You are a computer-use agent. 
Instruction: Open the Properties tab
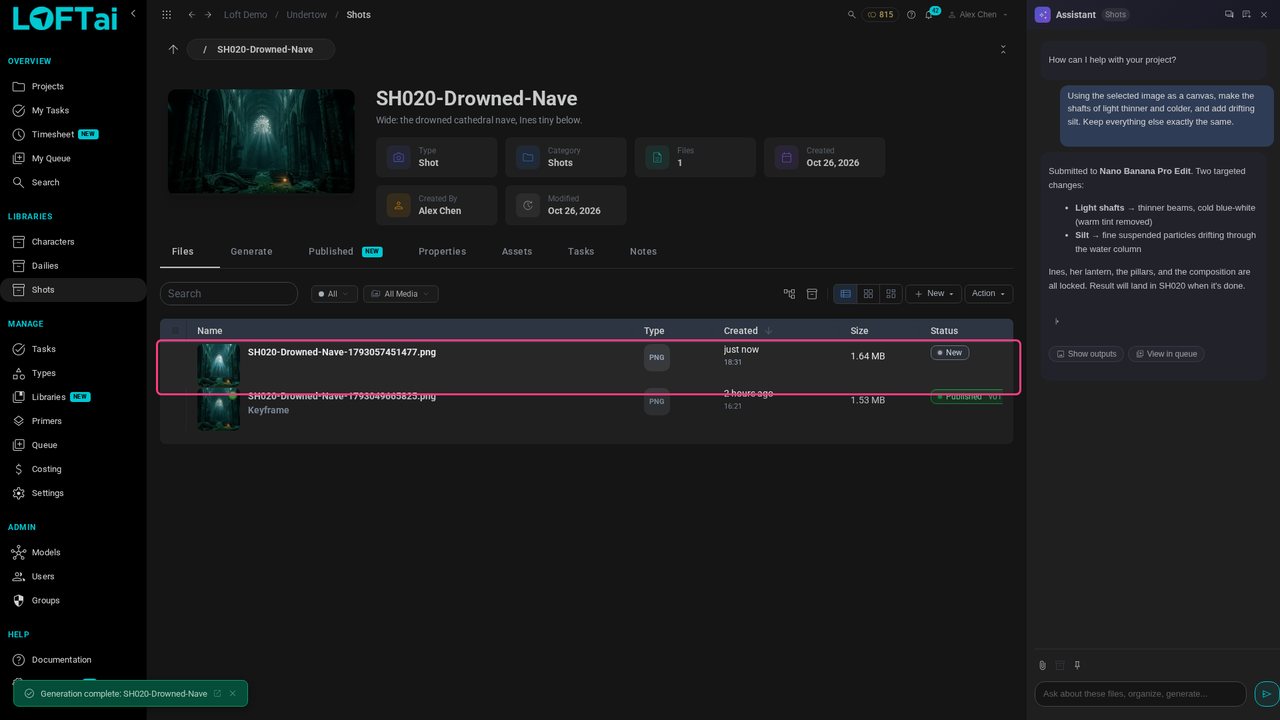(x=442, y=252)
